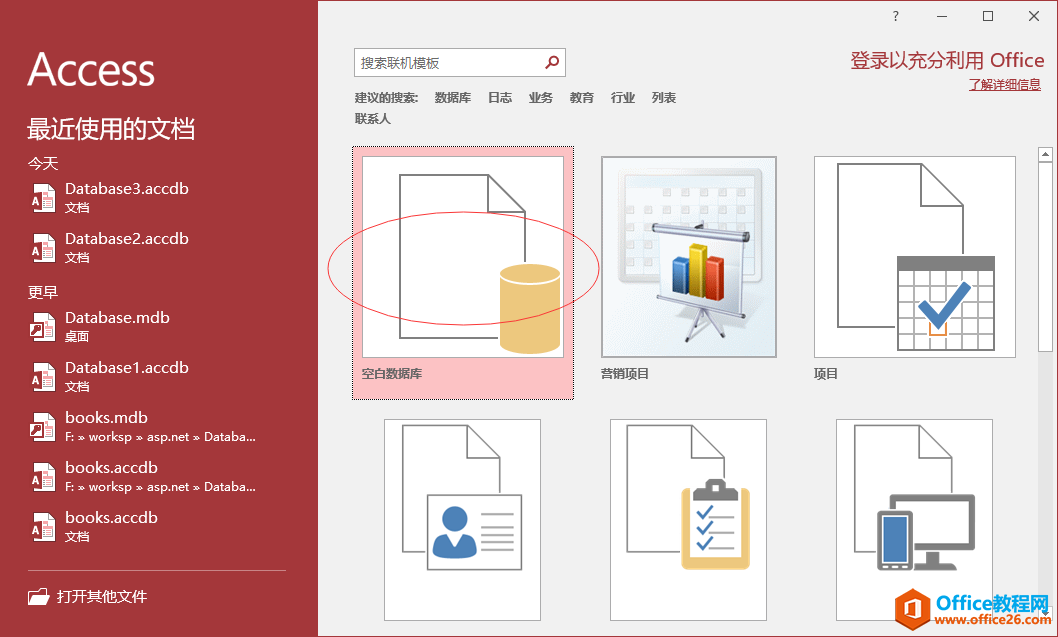Choose the phone and monitor template
Viewport: 1058px width, 637px height.
(914, 520)
